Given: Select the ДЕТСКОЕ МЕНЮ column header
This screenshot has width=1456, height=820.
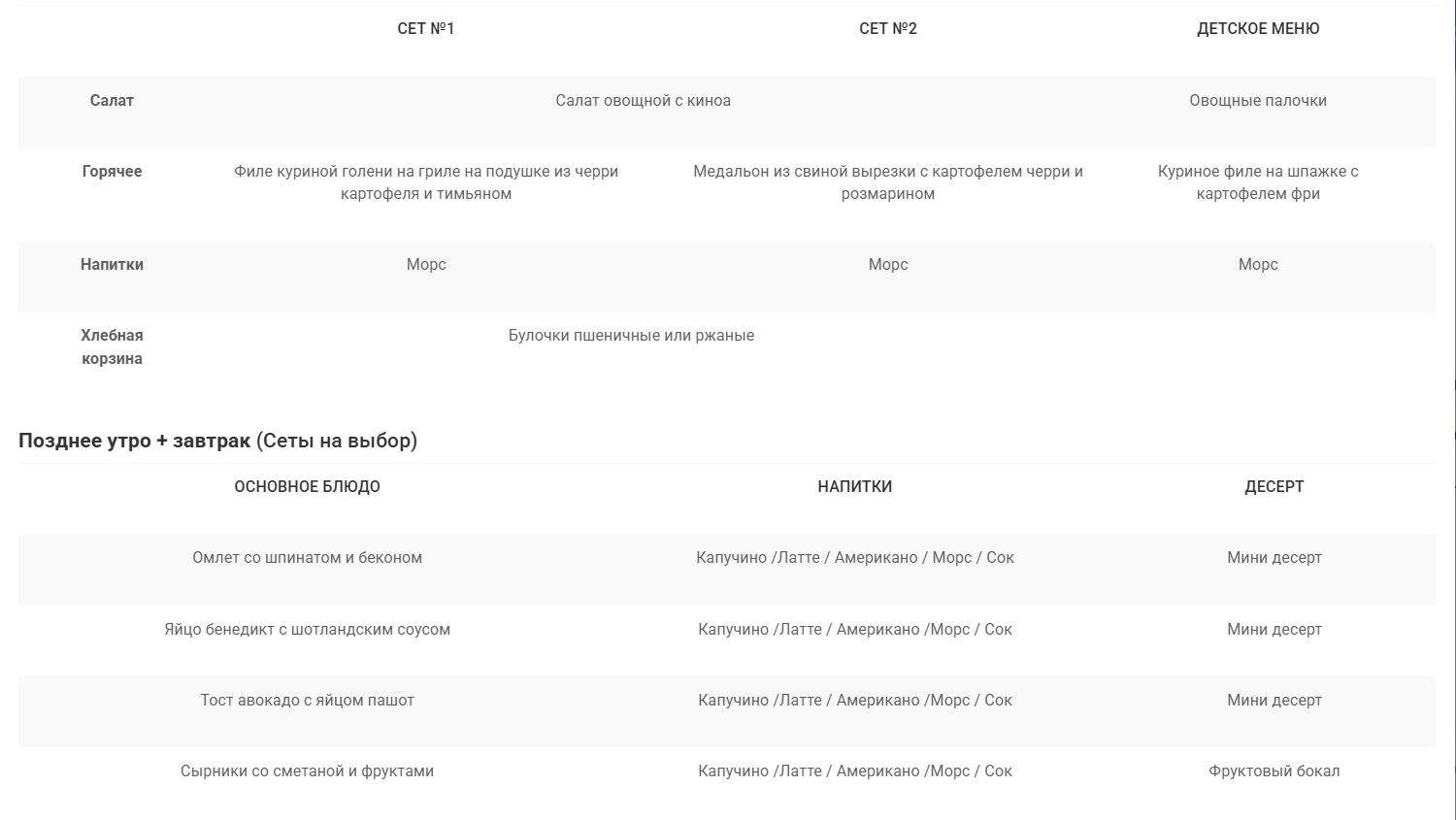Looking at the screenshot, I should 1258,29.
